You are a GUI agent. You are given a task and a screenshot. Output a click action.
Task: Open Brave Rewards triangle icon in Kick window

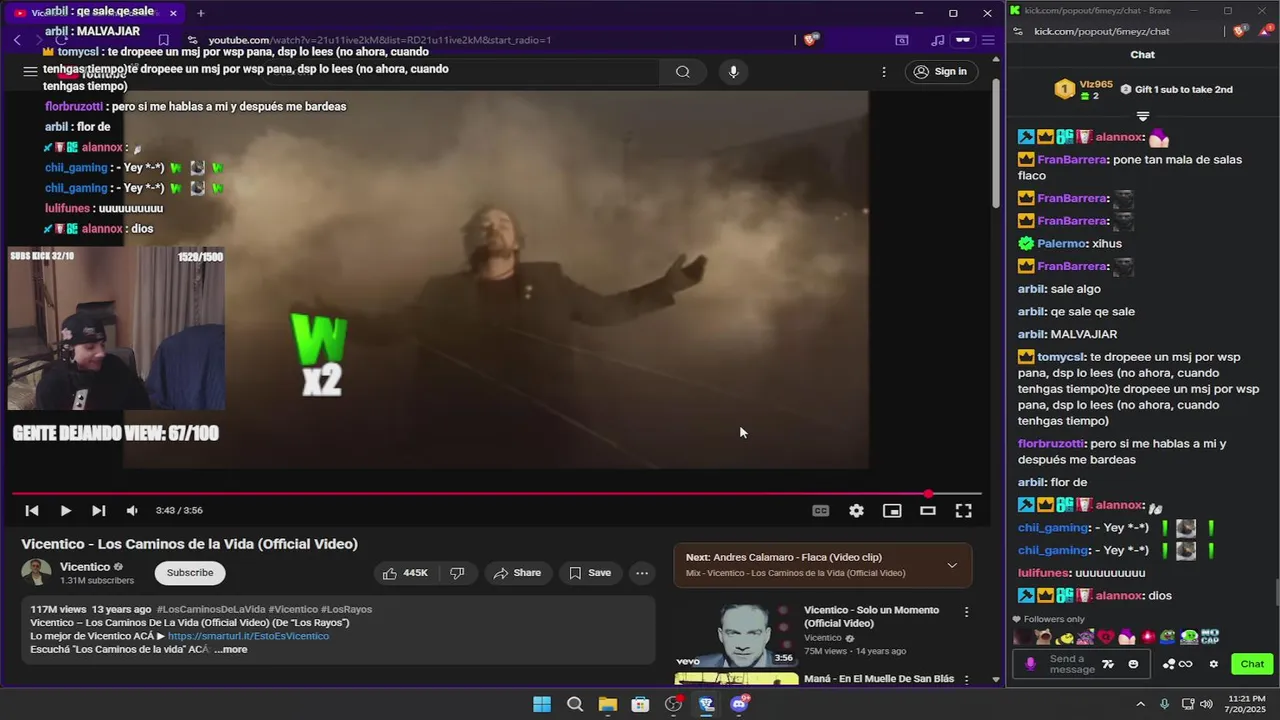[1263, 31]
